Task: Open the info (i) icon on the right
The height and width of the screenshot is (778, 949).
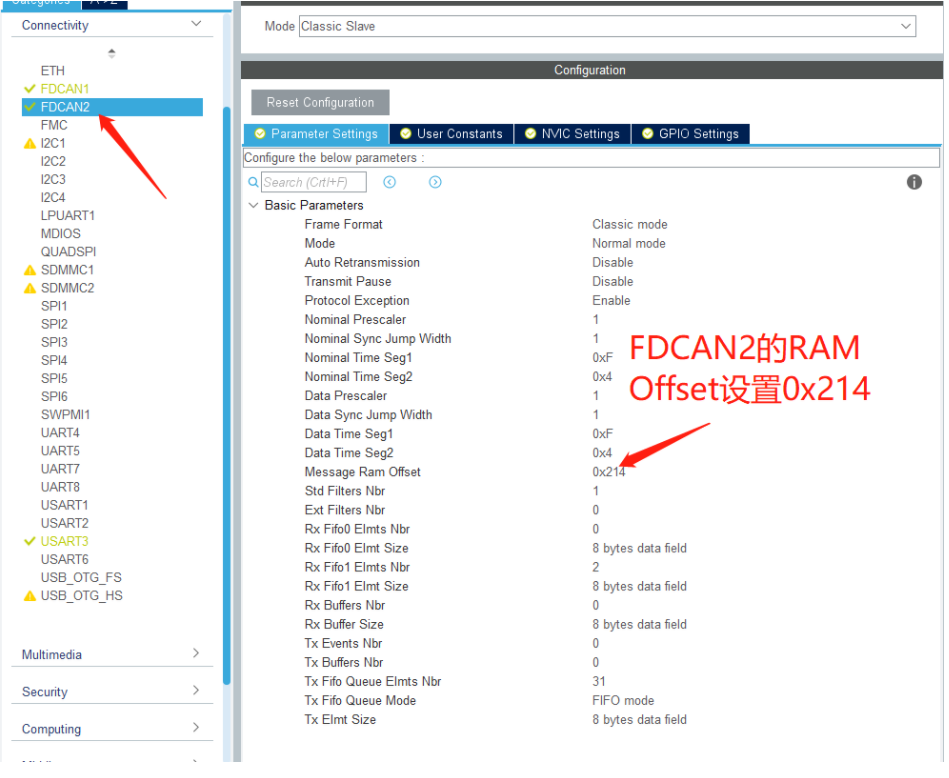Action: tap(913, 181)
